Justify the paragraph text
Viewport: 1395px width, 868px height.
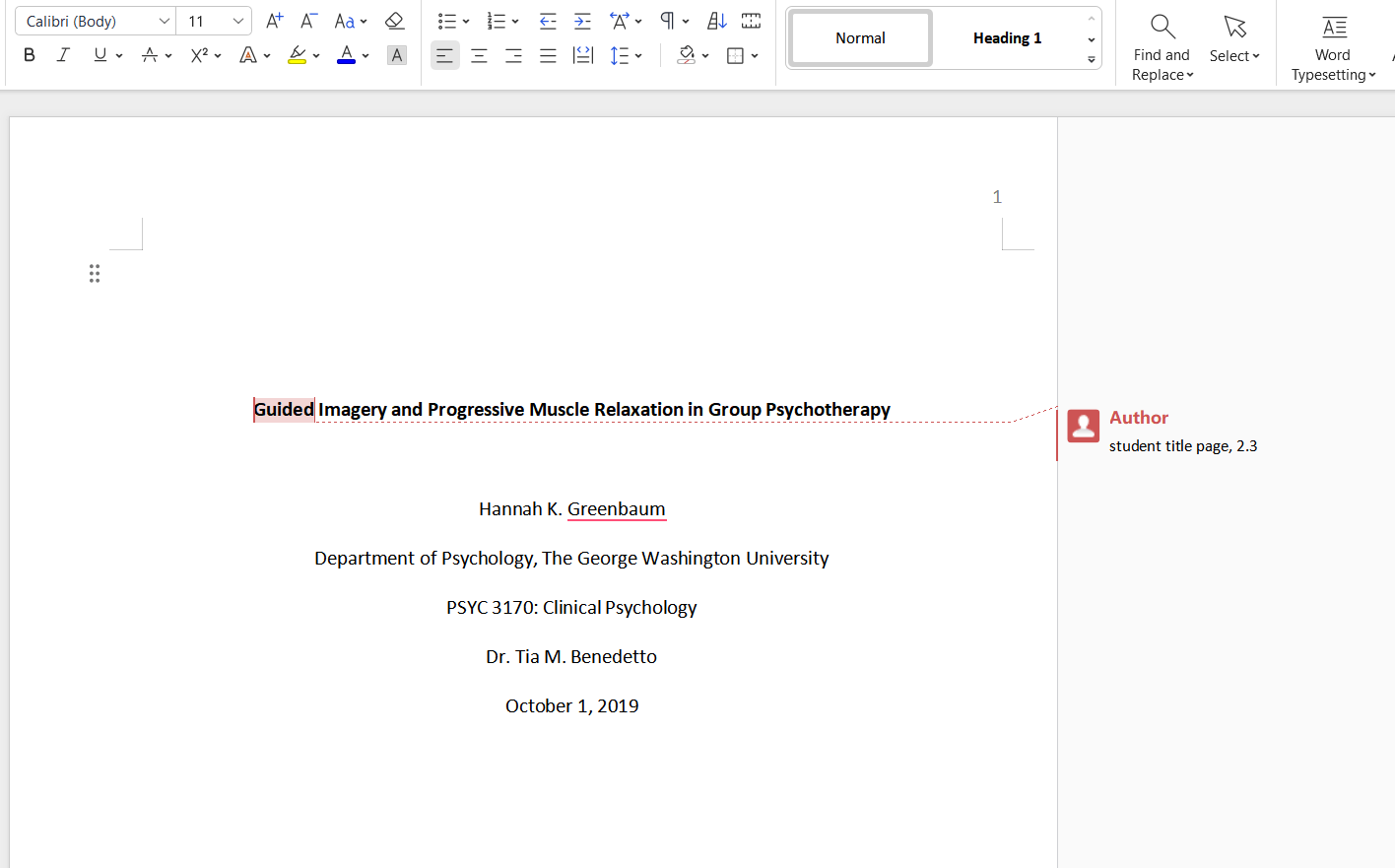(x=548, y=56)
